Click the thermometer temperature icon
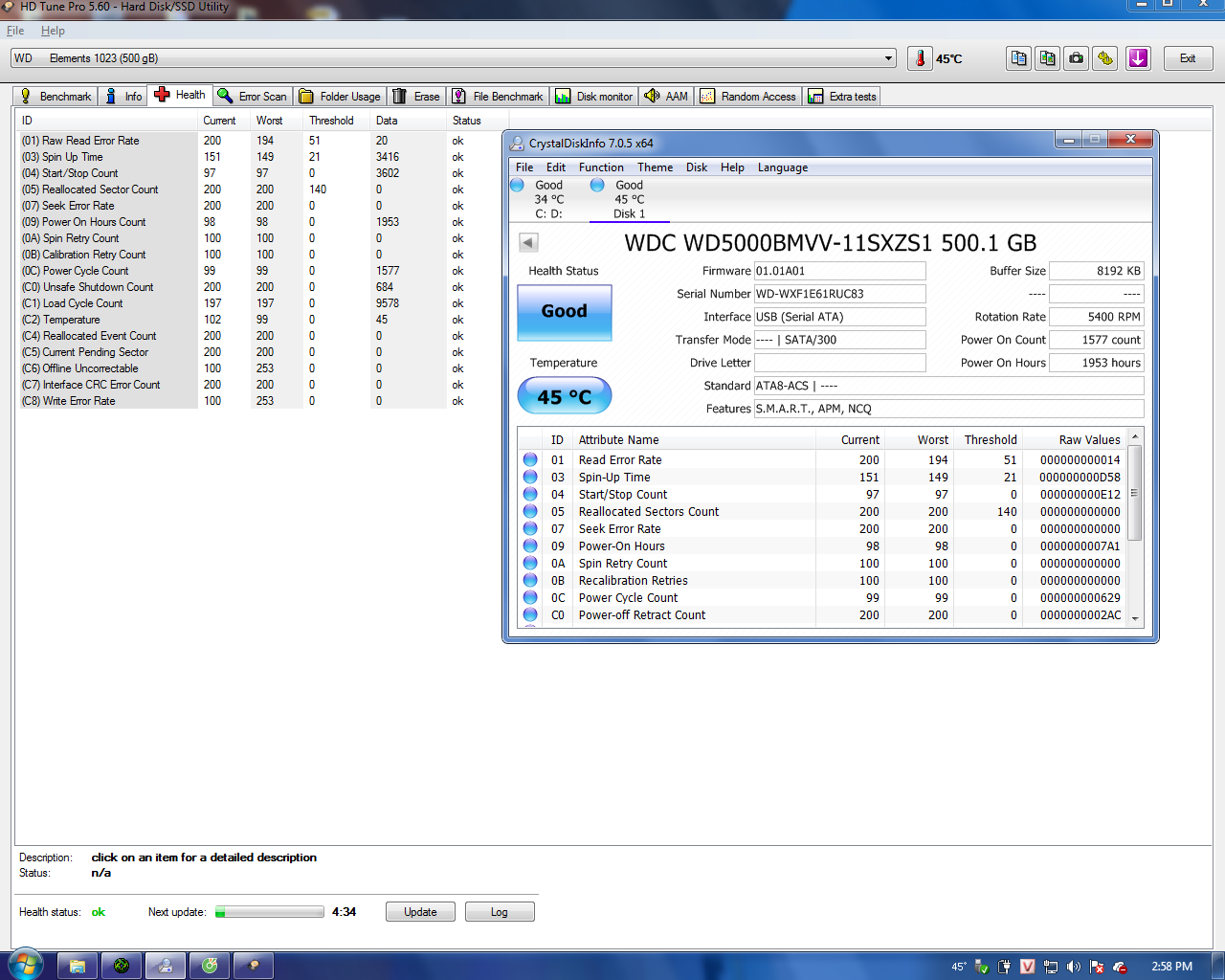The height and width of the screenshot is (980, 1225). [920, 58]
